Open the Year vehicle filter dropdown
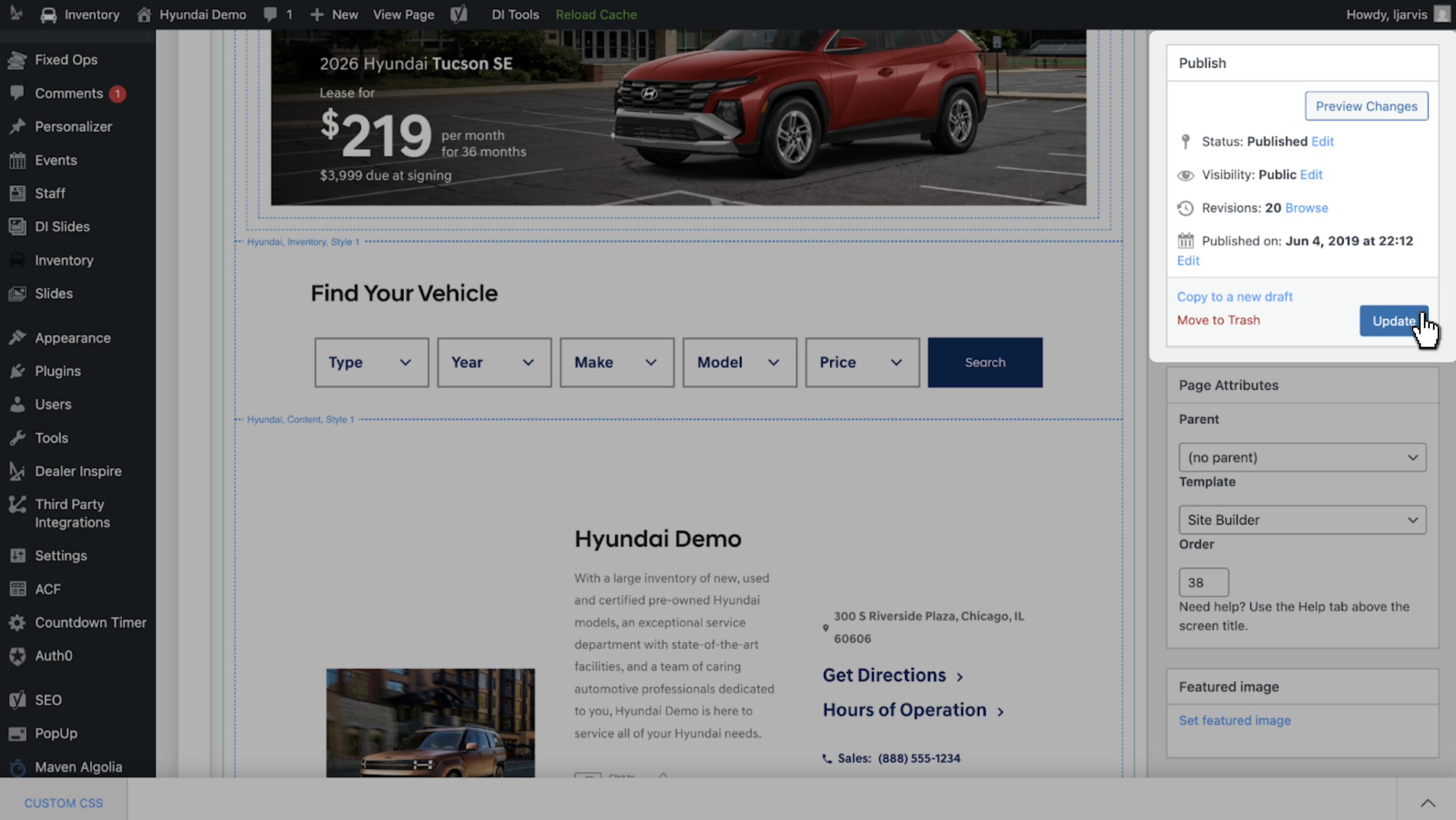Screen dimensions: 1456x820 (x=494, y=362)
